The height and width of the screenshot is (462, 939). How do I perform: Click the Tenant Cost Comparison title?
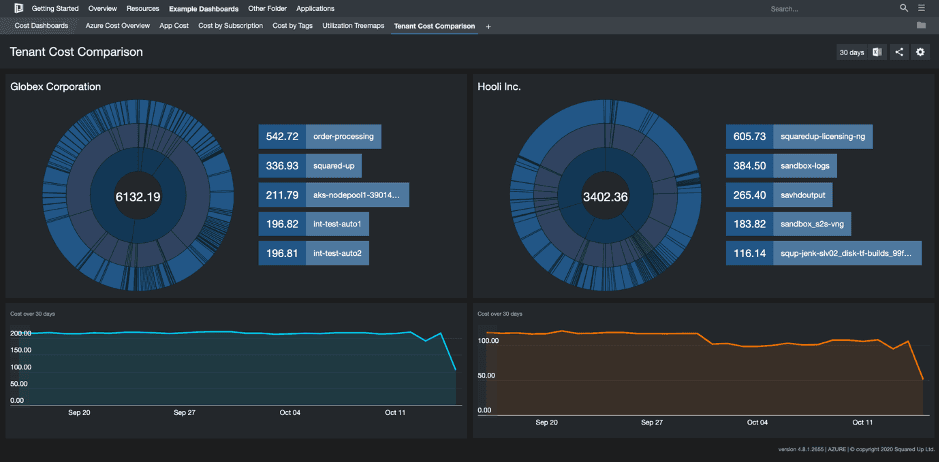pyautogui.click(x=76, y=52)
